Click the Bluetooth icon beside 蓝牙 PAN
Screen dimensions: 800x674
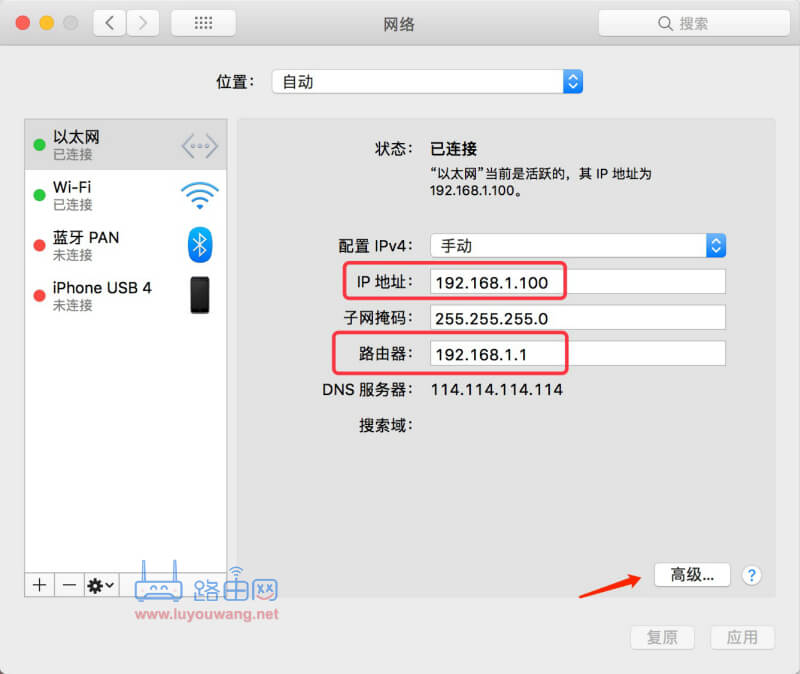tap(199, 245)
